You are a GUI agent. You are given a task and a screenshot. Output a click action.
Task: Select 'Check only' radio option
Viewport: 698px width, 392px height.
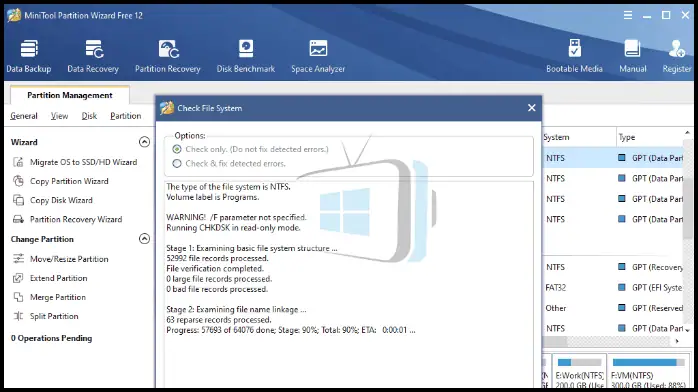(177, 149)
